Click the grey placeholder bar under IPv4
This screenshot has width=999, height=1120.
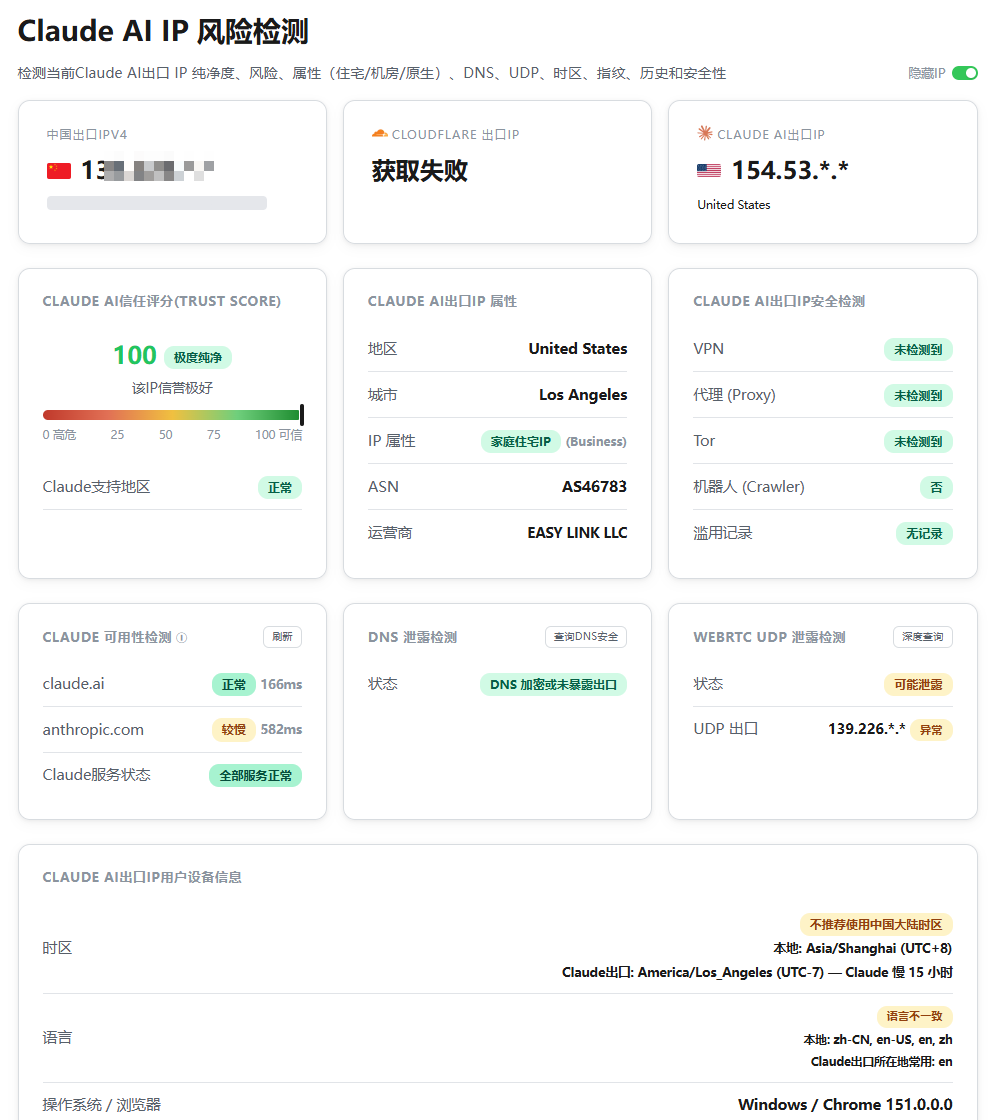157,203
